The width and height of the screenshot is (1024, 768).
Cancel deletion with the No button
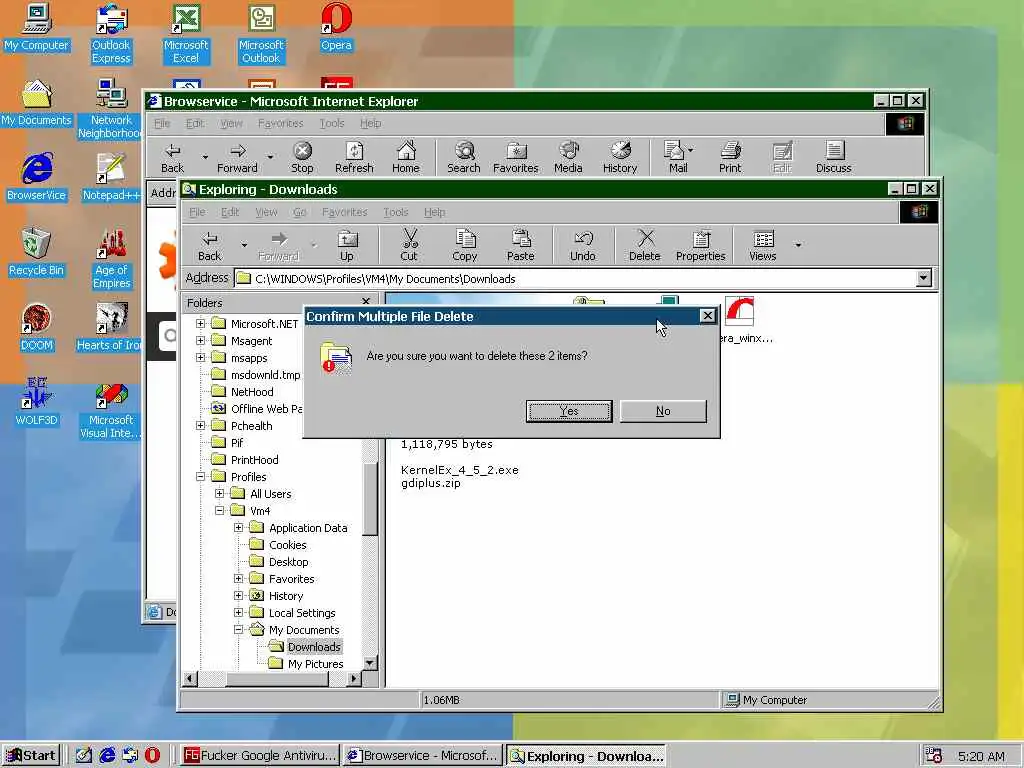[x=663, y=411]
